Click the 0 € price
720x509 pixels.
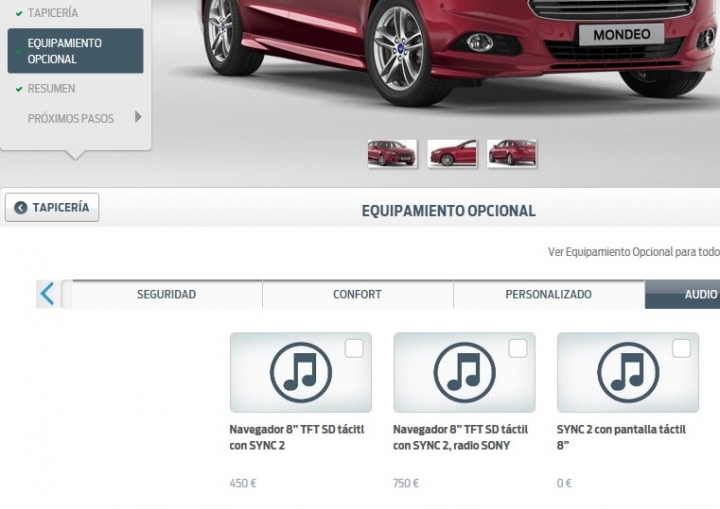pos(564,483)
